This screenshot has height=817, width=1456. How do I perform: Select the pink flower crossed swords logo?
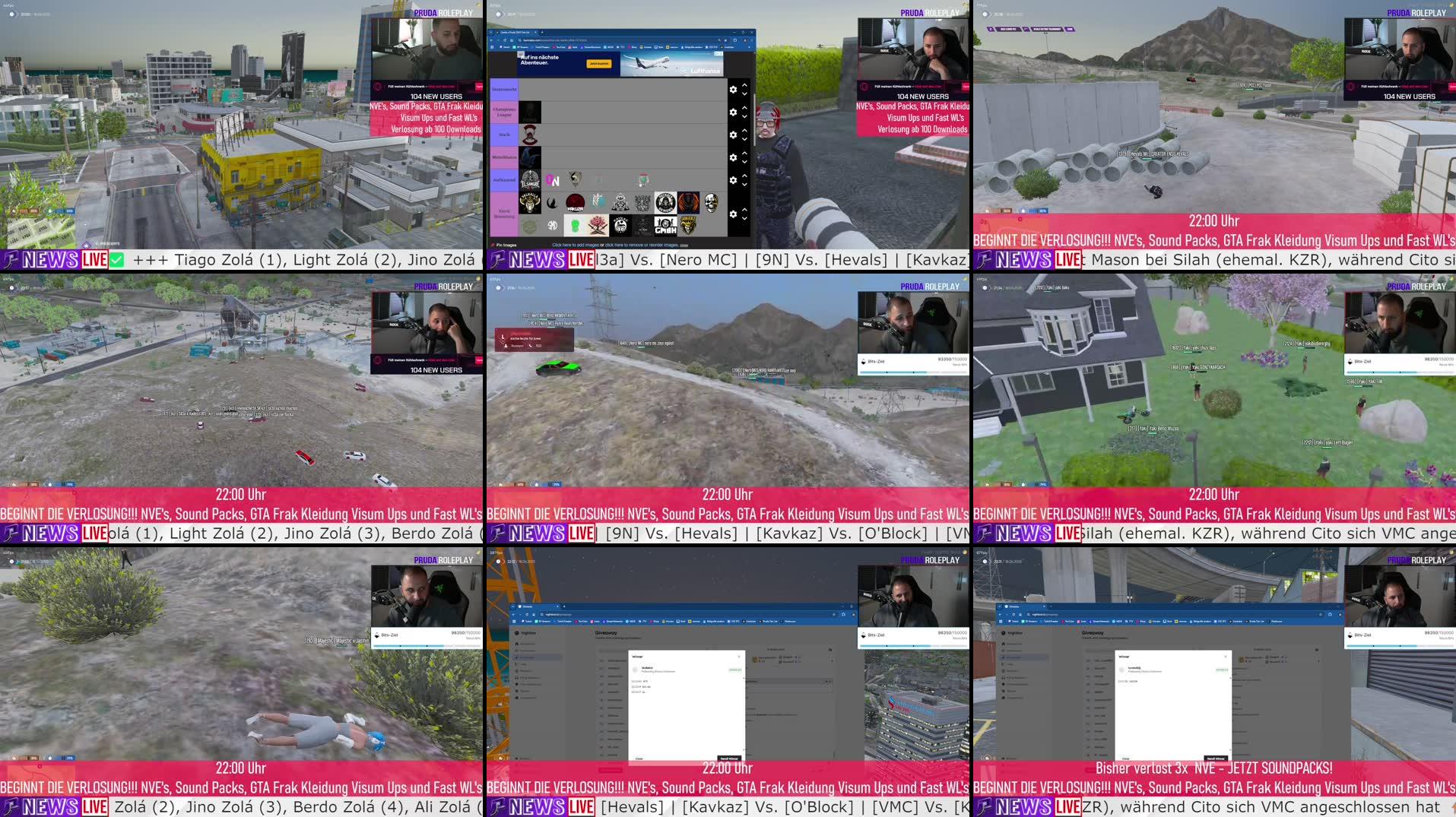(598, 226)
